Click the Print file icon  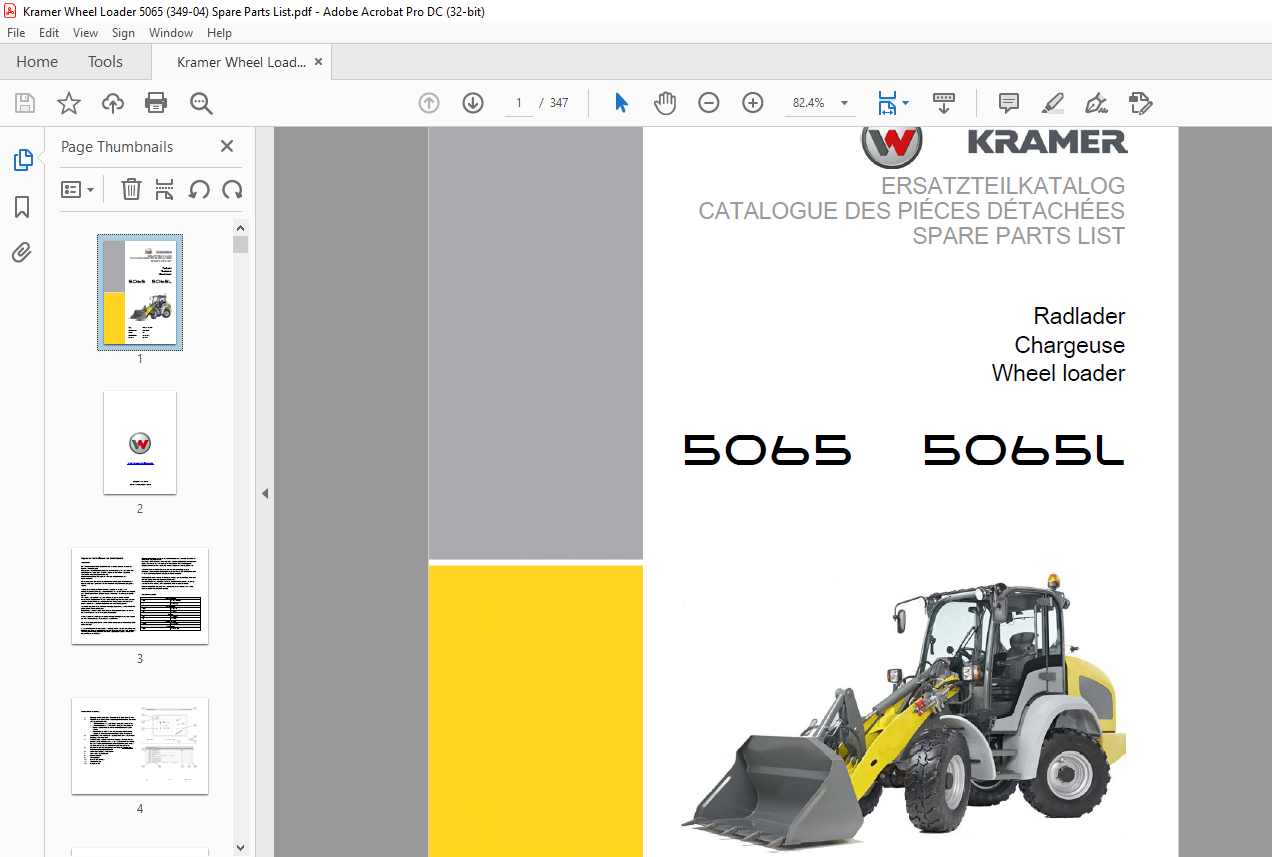pyautogui.click(x=156, y=103)
